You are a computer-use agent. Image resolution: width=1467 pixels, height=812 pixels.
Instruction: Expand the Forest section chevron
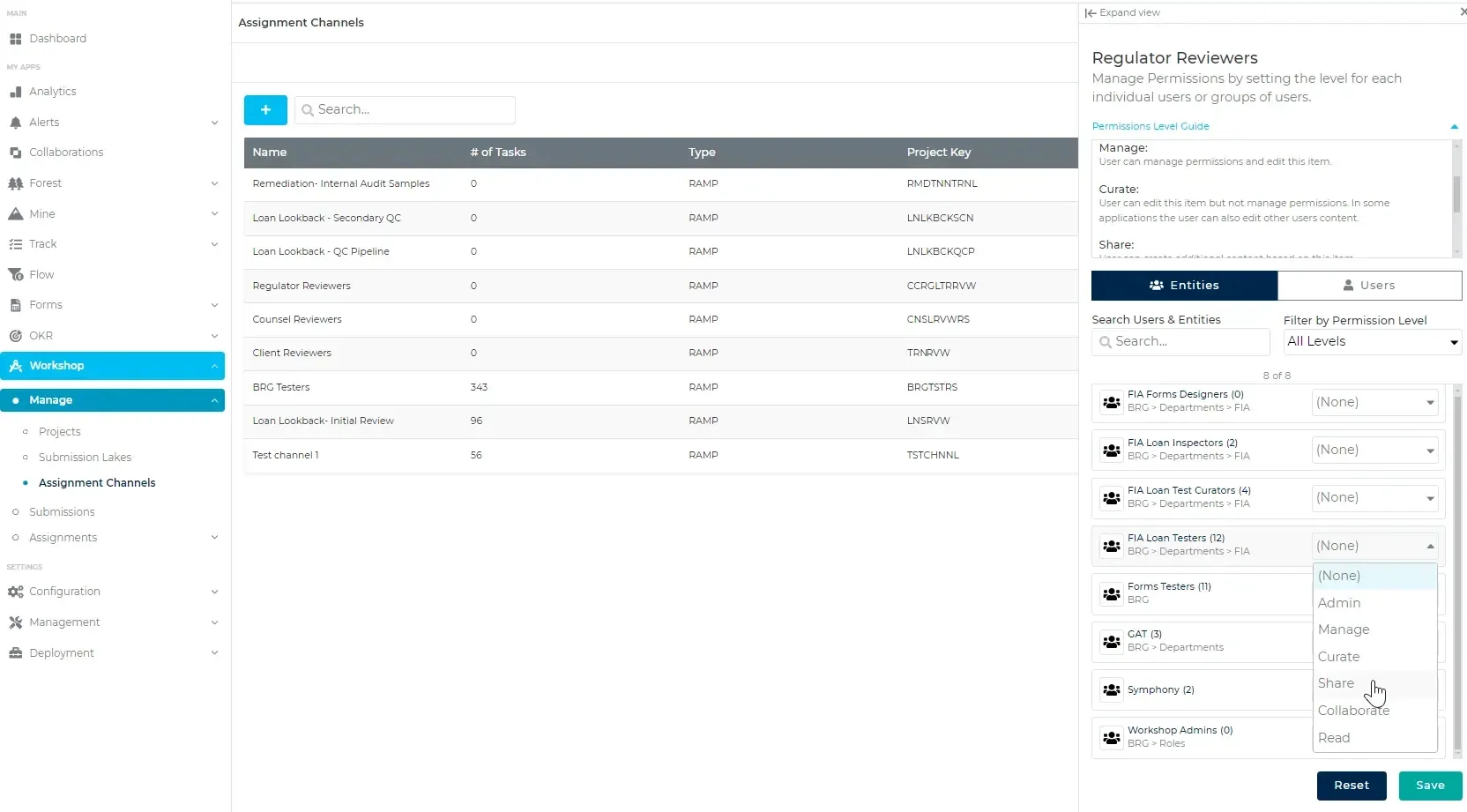click(x=214, y=183)
